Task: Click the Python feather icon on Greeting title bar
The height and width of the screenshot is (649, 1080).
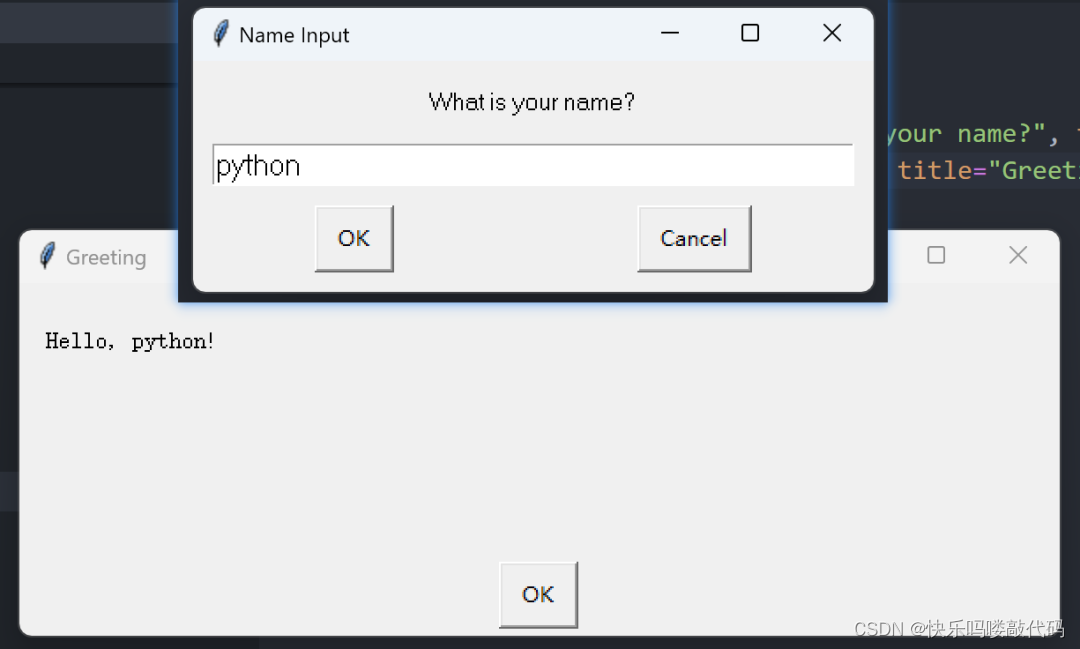Action: tap(46, 256)
